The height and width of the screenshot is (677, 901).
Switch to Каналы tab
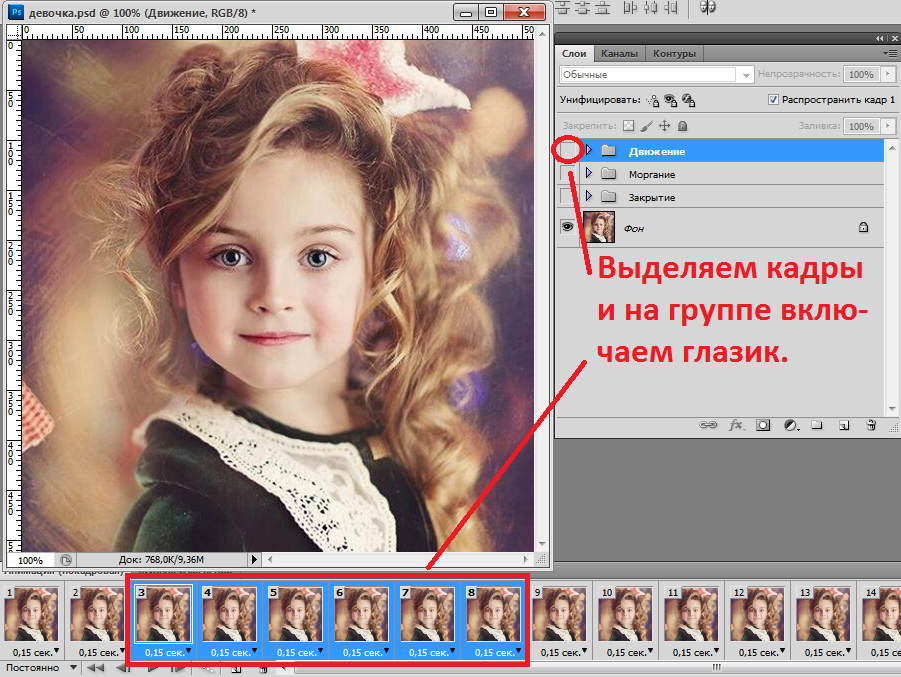619,53
